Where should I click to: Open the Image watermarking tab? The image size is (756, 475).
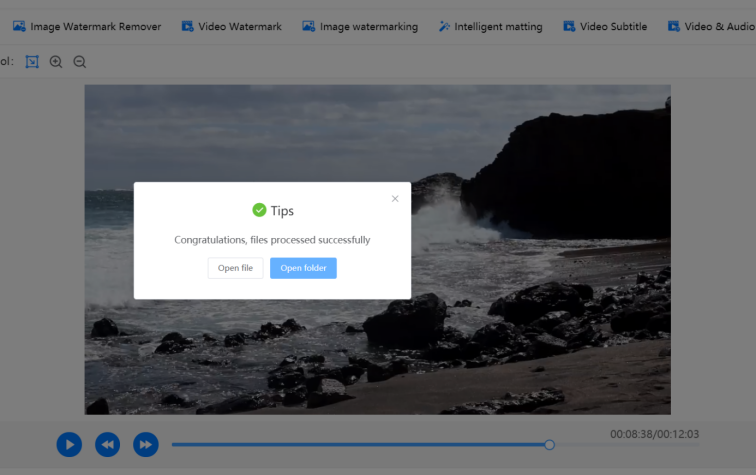(x=360, y=27)
